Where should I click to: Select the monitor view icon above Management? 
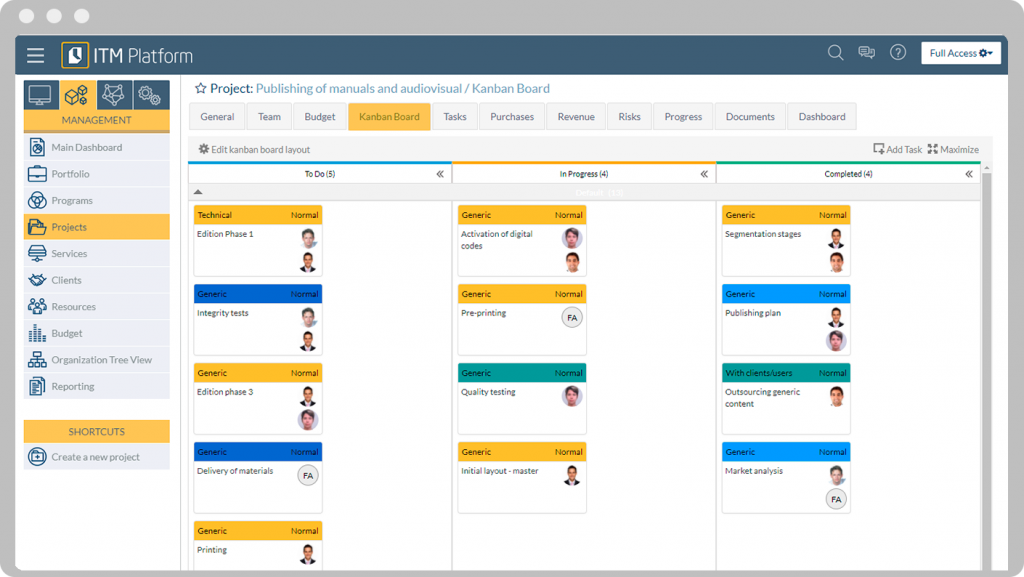41,94
